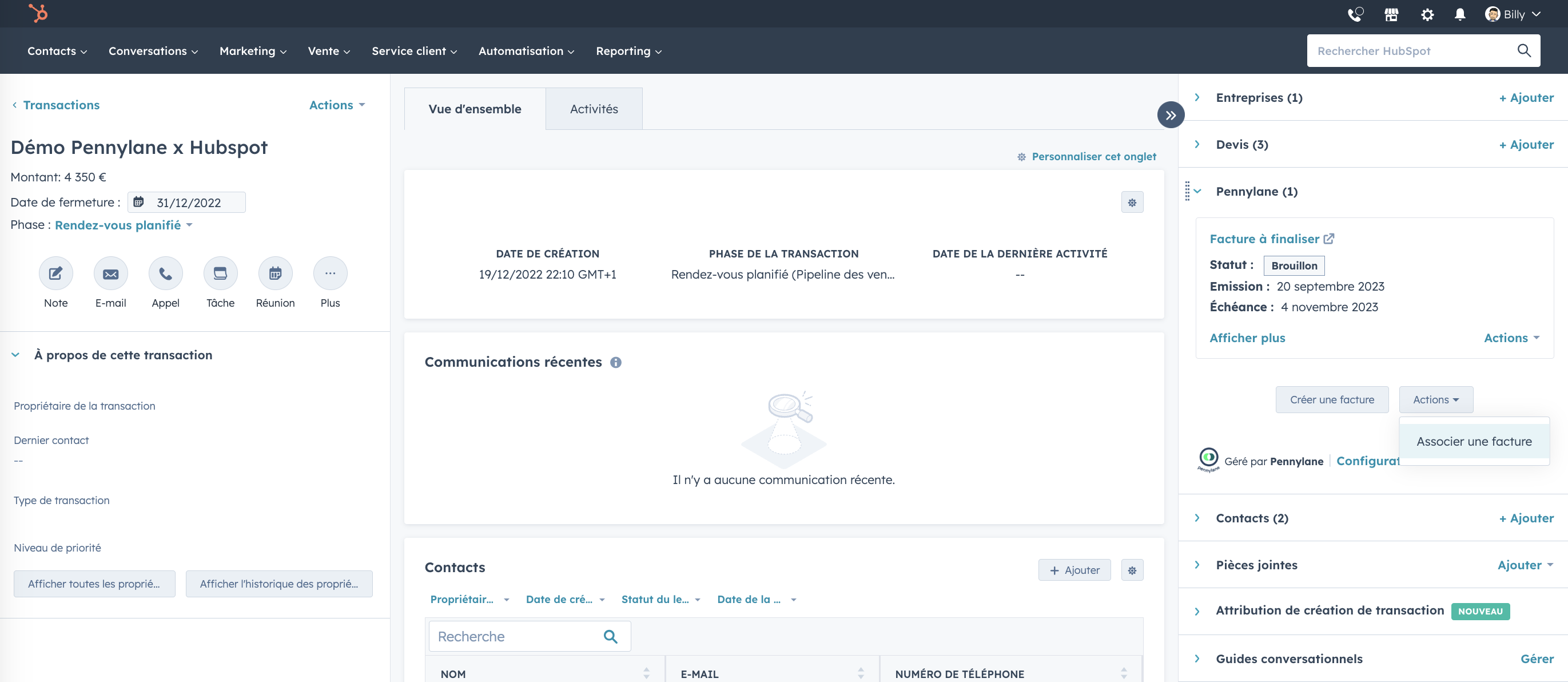The height and width of the screenshot is (682, 1568).
Task: Open the deal Actions dropdown at top left
Action: tap(337, 105)
